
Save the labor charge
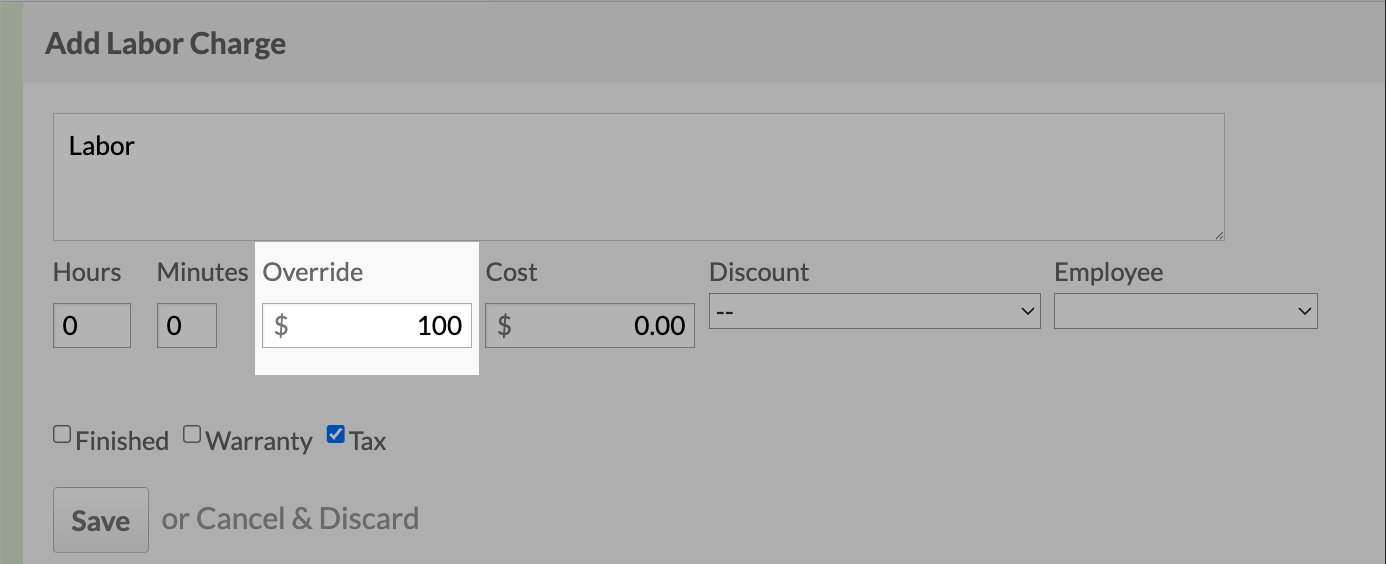(x=101, y=520)
